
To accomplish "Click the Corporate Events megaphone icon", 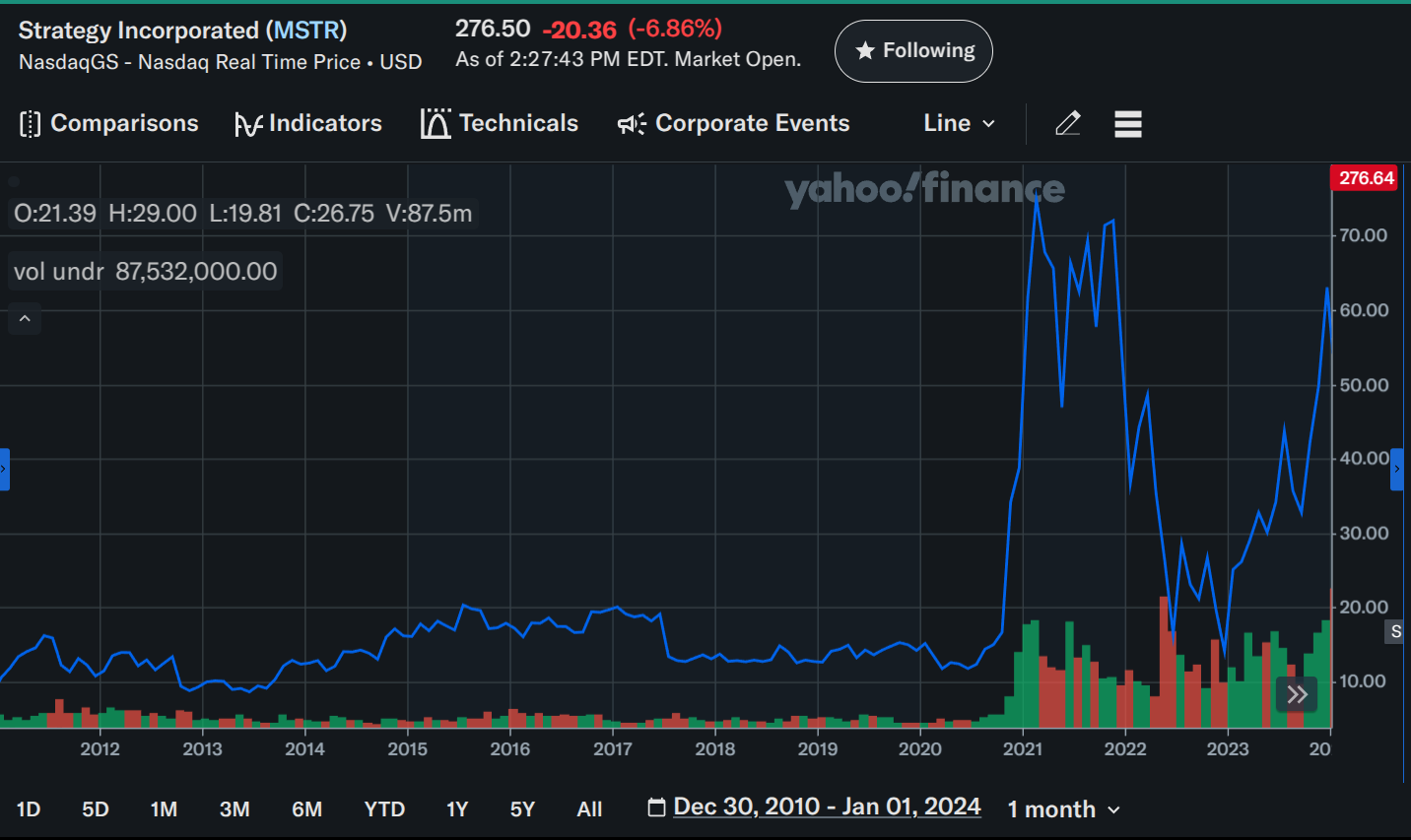I will [632, 124].
